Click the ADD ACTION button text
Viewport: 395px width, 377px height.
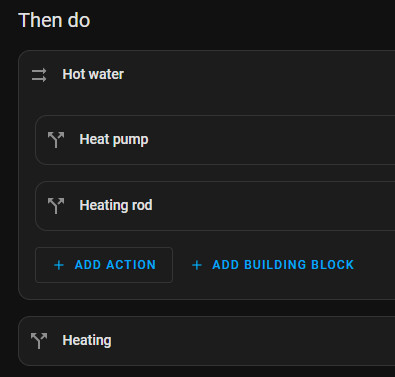point(115,265)
